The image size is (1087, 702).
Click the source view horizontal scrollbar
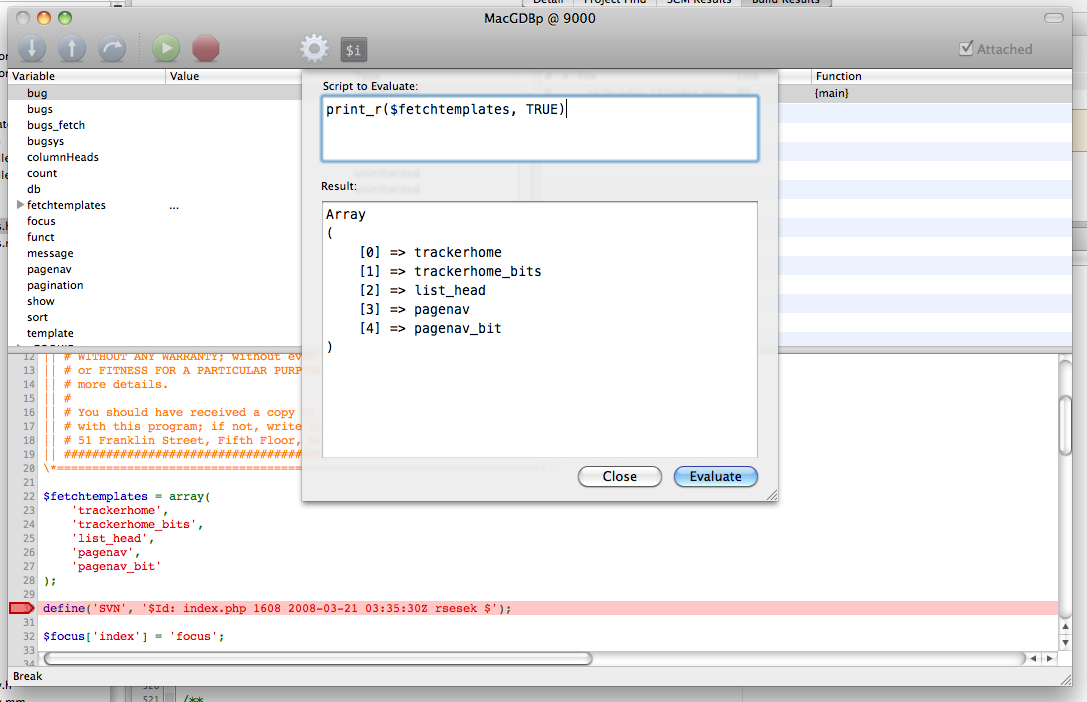coord(318,658)
